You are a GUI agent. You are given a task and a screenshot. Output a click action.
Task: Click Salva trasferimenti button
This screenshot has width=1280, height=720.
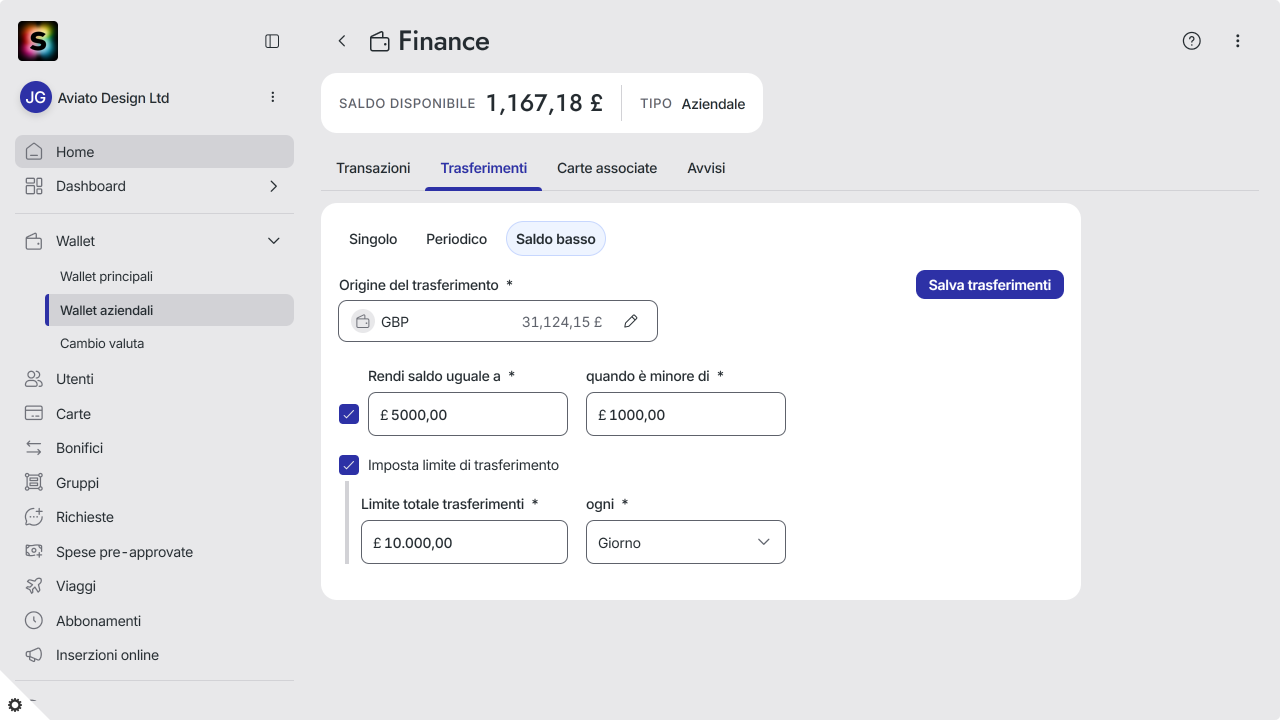click(x=990, y=285)
